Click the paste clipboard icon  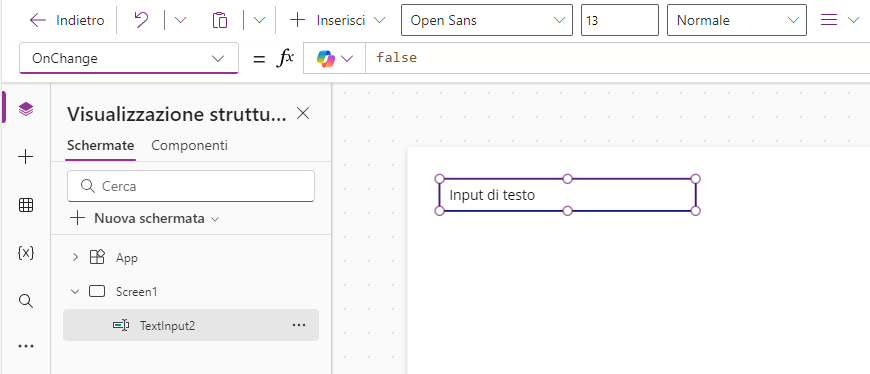point(220,21)
